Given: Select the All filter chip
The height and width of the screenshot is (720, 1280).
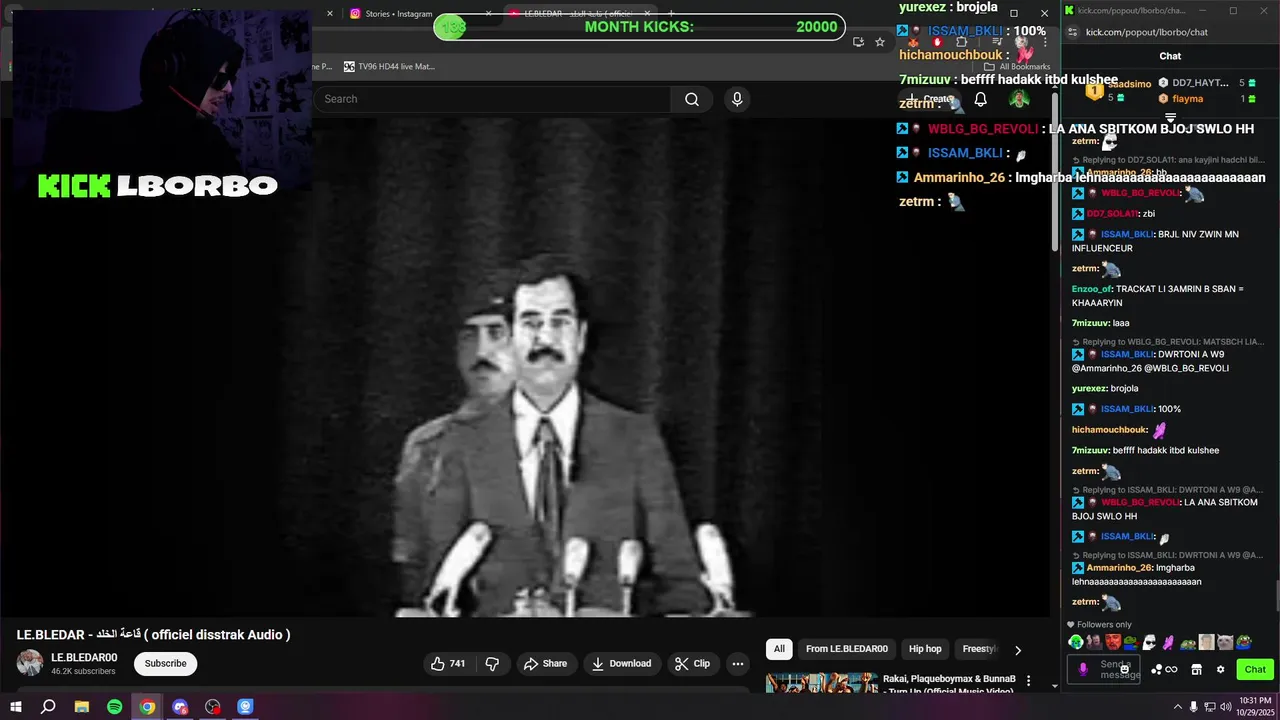Looking at the screenshot, I should click(779, 649).
